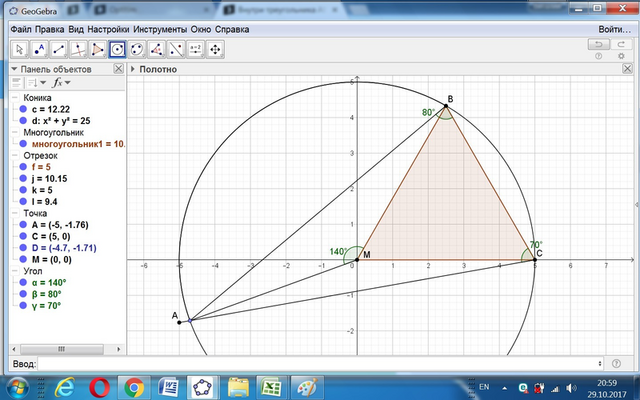The width and height of the screenshot is (640, 400).
Task: Open toolbar help question icon
Action: coord(599,56)
